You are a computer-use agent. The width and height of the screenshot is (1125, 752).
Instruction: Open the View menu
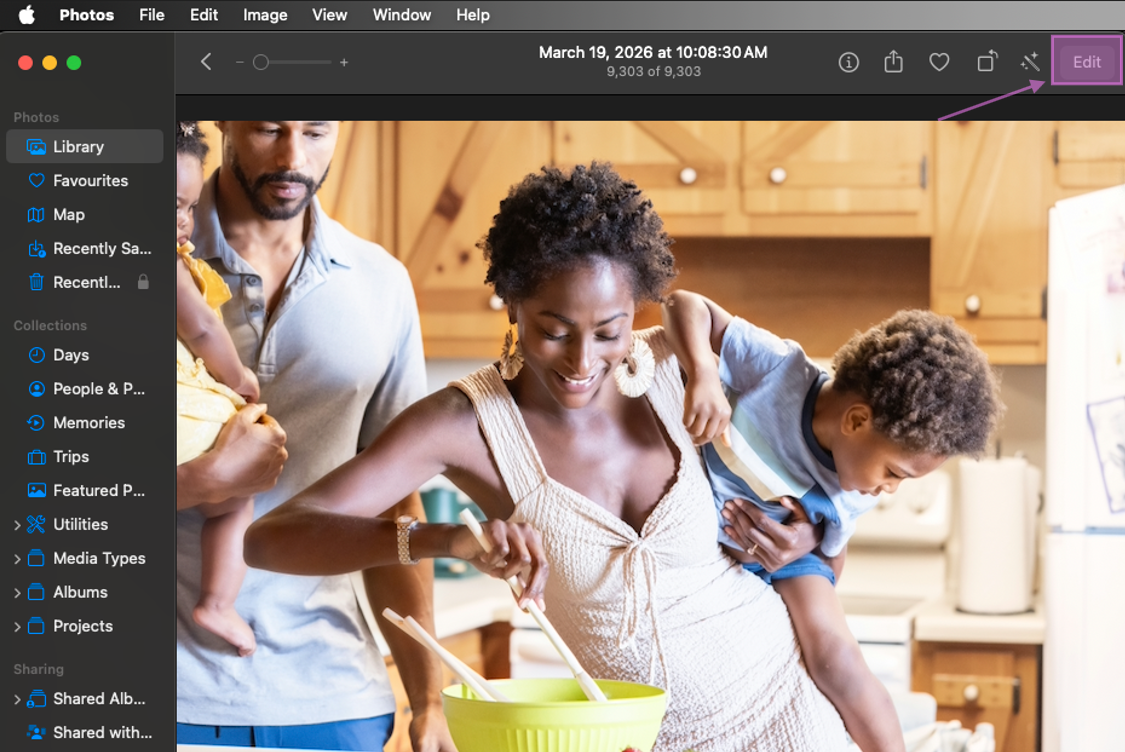pyautogui.click(x=329, y=15)
